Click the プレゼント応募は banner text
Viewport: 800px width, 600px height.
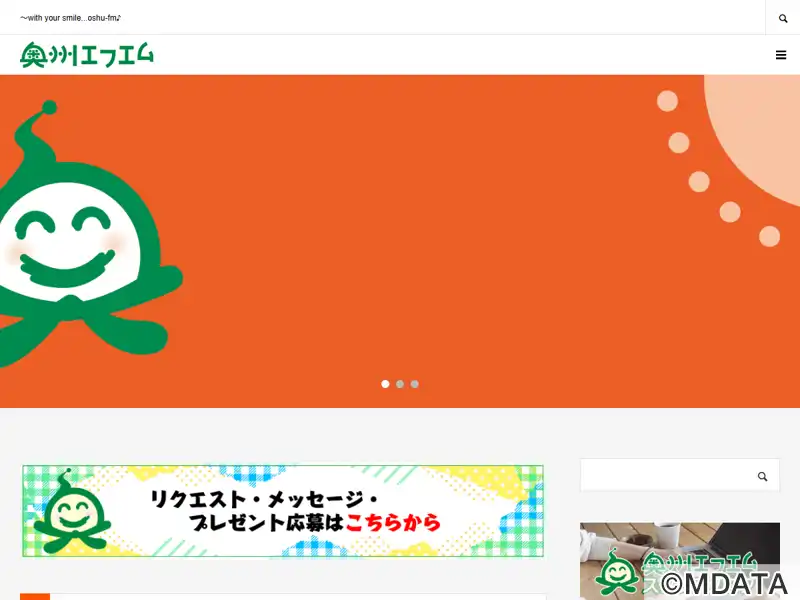[267, 522]
